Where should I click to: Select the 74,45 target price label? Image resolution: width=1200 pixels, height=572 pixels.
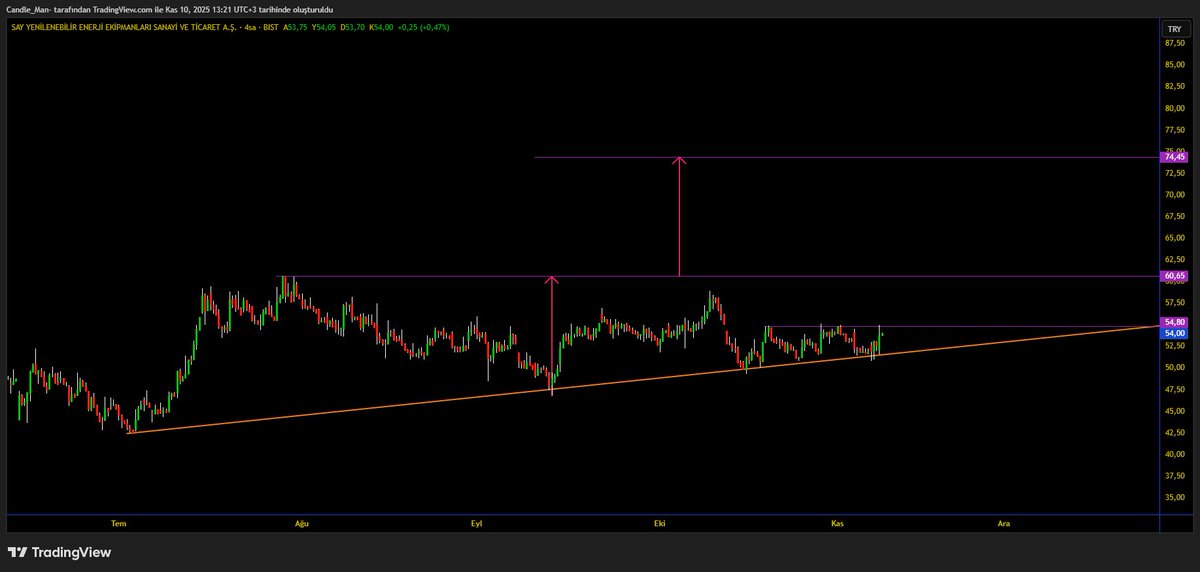[1174, 157]
